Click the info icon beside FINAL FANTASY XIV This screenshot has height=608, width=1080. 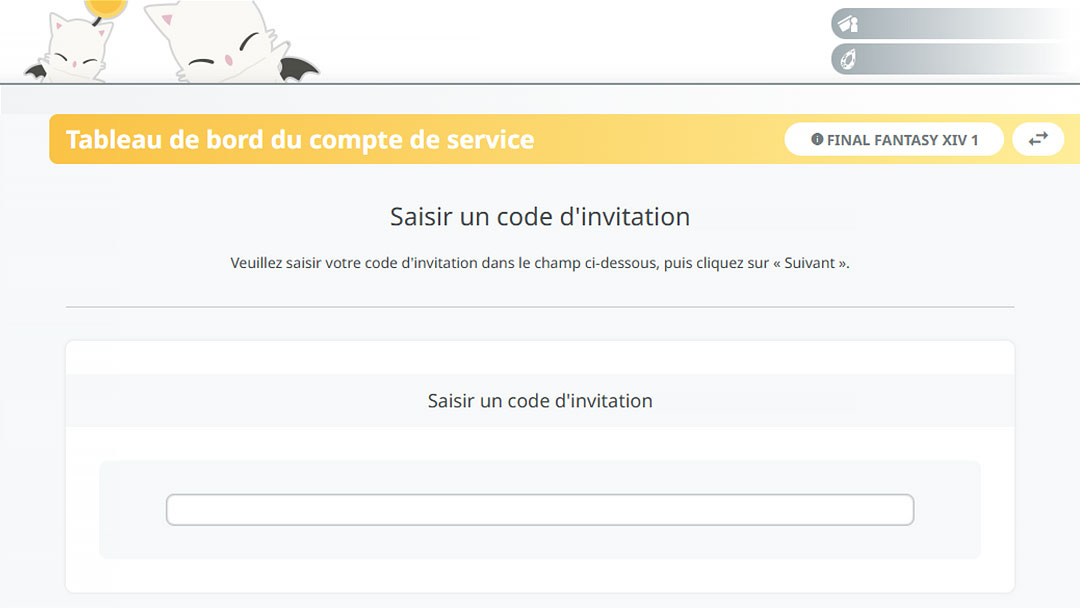click(817, 140)
